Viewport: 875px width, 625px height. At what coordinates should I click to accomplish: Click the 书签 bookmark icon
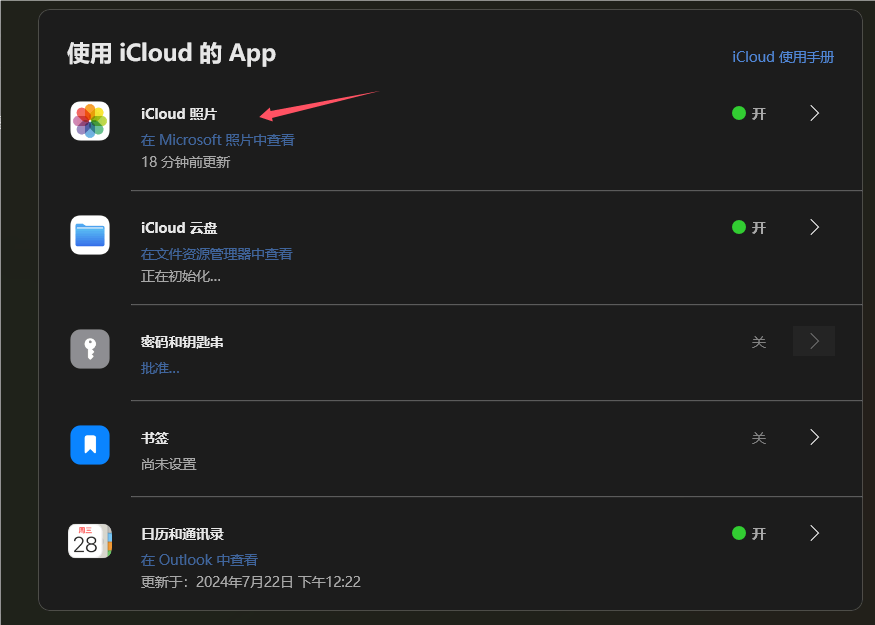tap(90, 445)
